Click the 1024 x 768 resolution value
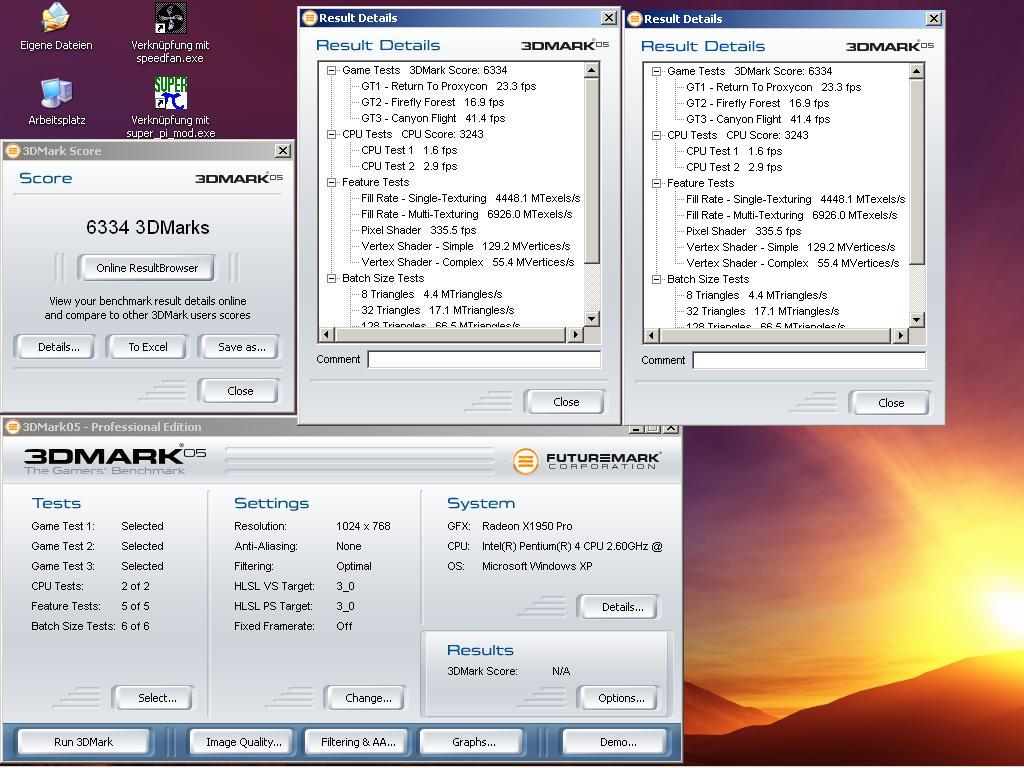 pos(363,526)
